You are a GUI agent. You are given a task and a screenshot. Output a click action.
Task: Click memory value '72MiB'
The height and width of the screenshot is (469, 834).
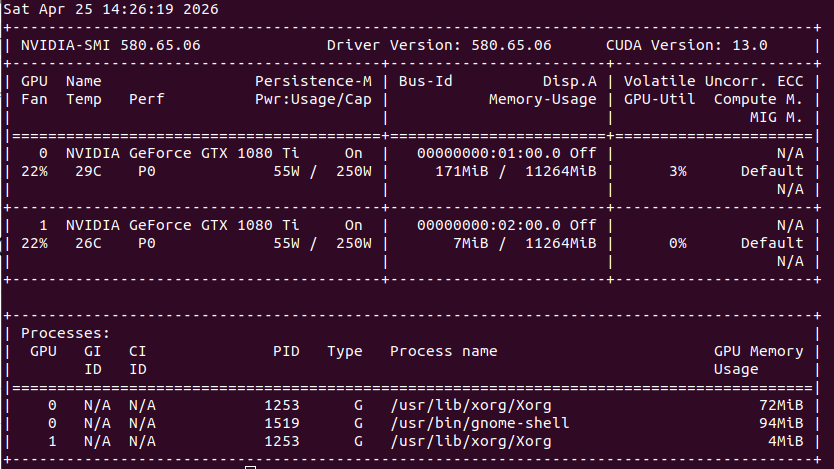pyautogui.click(x=781, y=405)
